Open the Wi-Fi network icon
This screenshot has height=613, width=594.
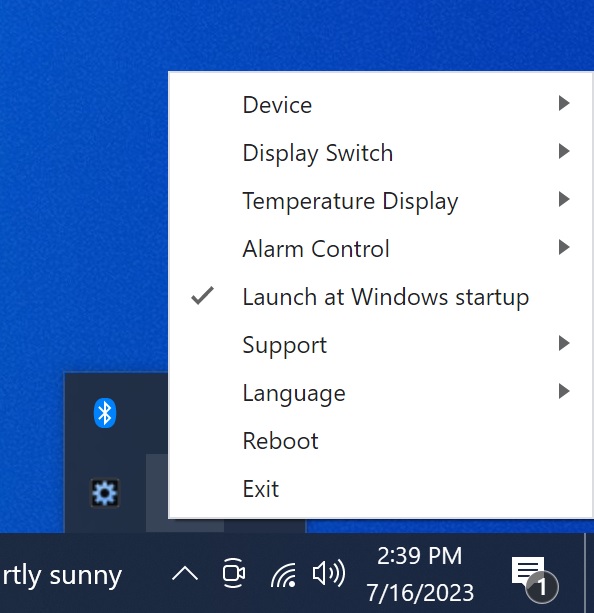click(284, 574)
